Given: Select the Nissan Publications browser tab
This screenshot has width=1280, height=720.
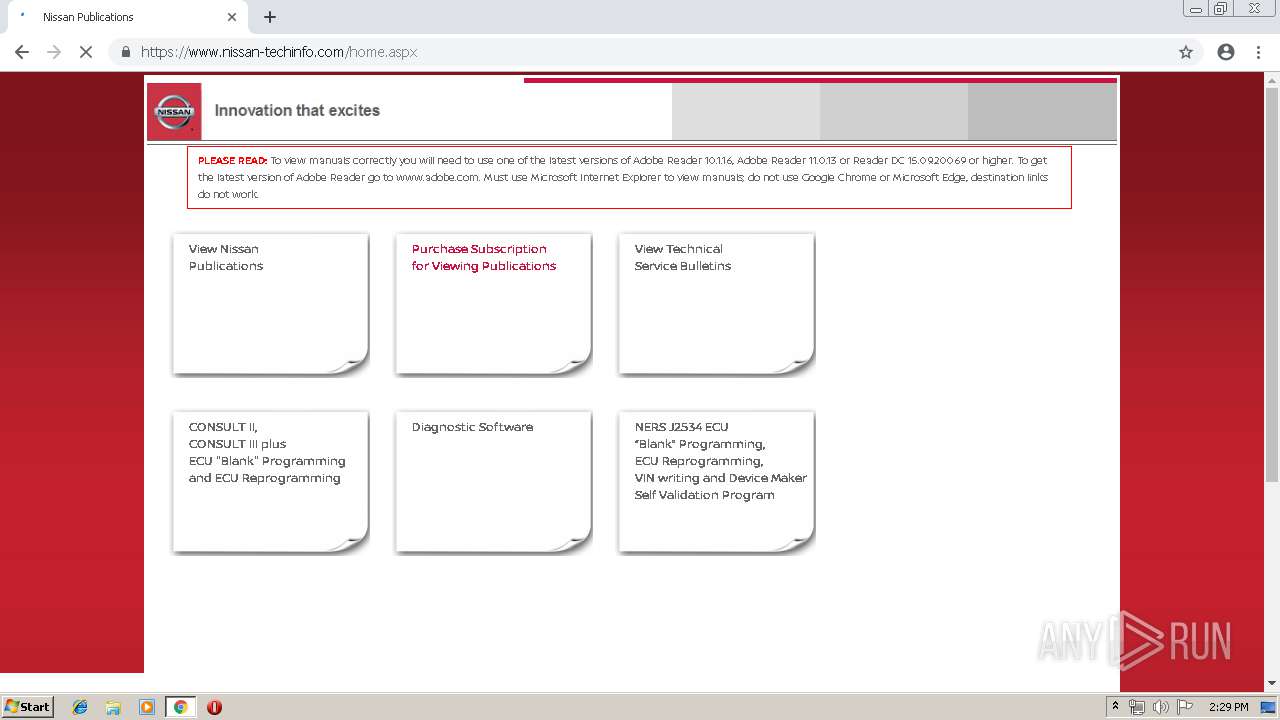Looking at the screenshot, I should point(126,17).
